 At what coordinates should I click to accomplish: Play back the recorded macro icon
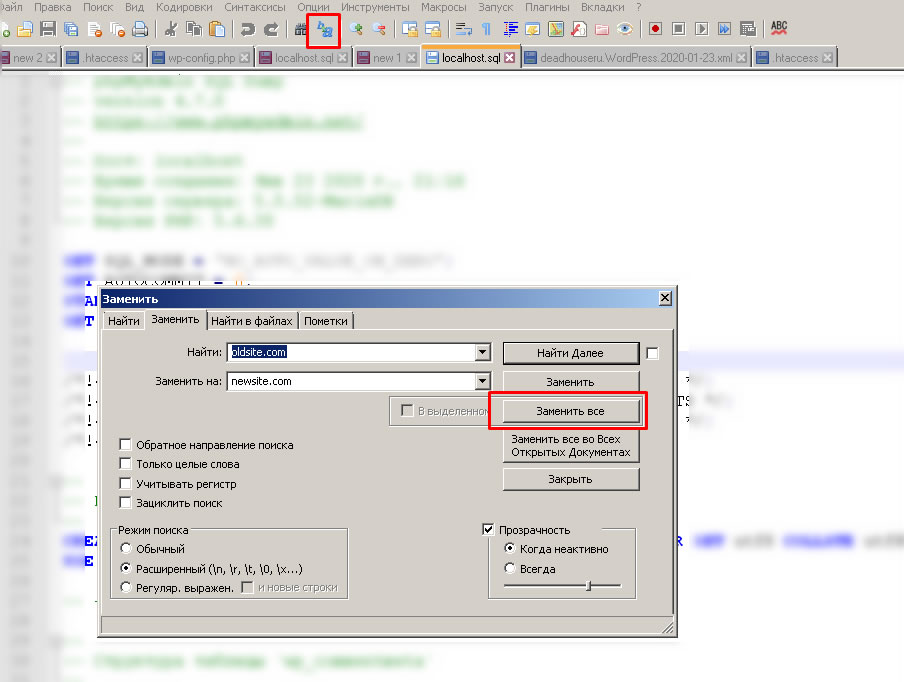click(x=702, y=29)
